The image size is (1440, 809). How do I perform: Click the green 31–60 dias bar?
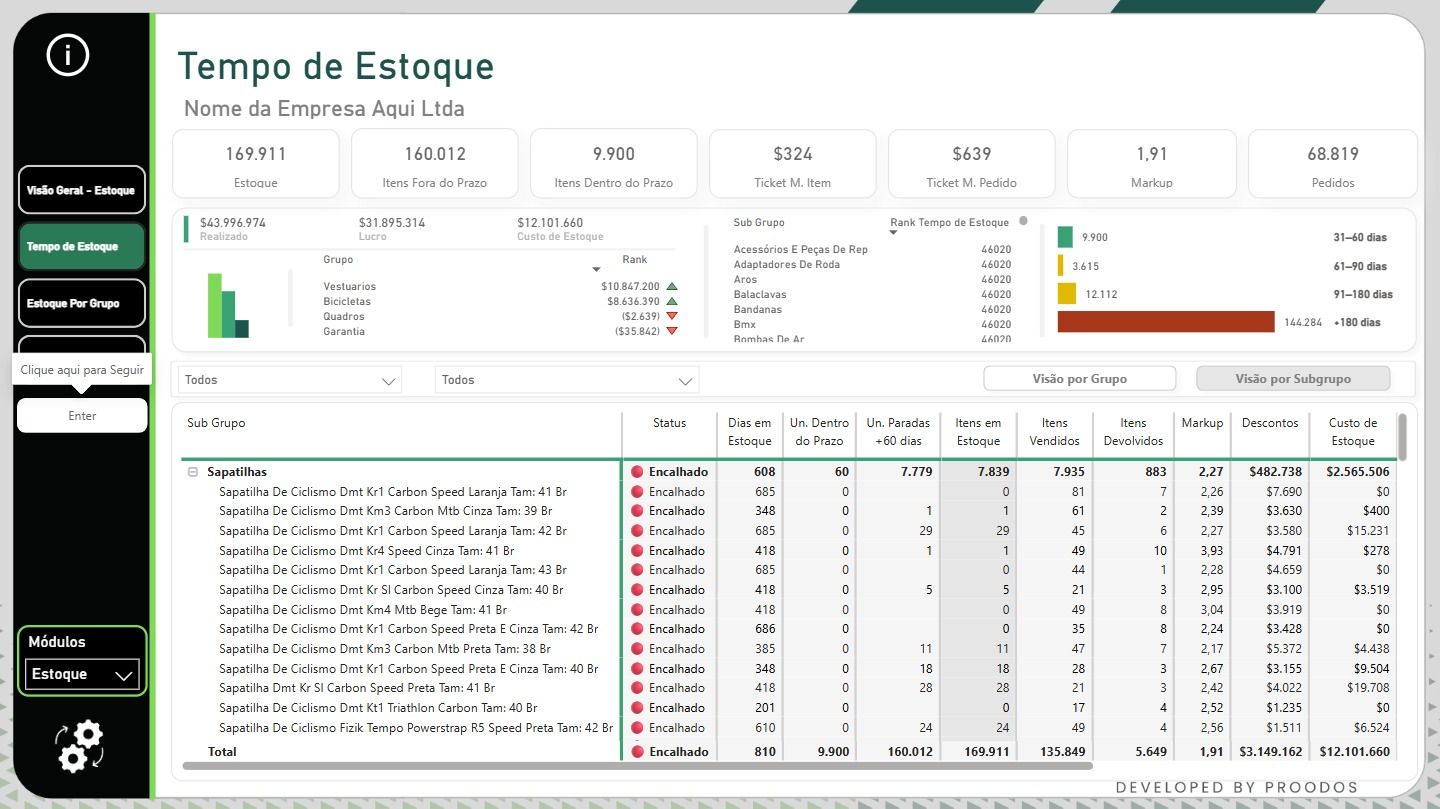point(1065,237)
